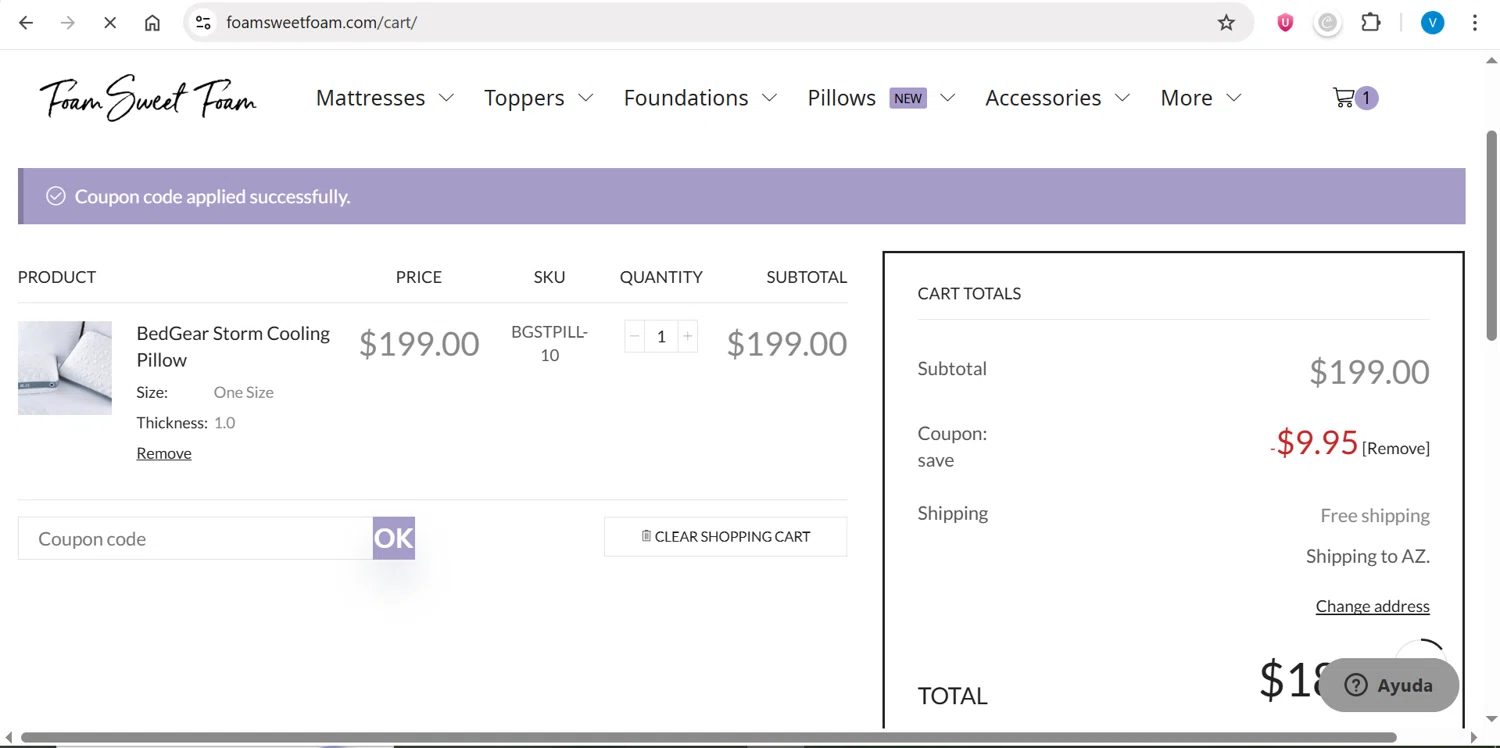Go back to the previous page
Viewport: 1500px width, 748px height.
pos(26,22)
